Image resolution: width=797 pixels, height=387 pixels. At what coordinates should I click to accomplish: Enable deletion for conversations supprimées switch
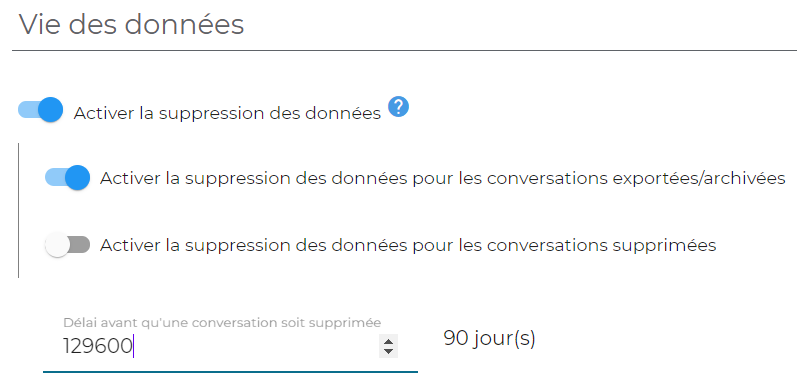tap(68, 245)
